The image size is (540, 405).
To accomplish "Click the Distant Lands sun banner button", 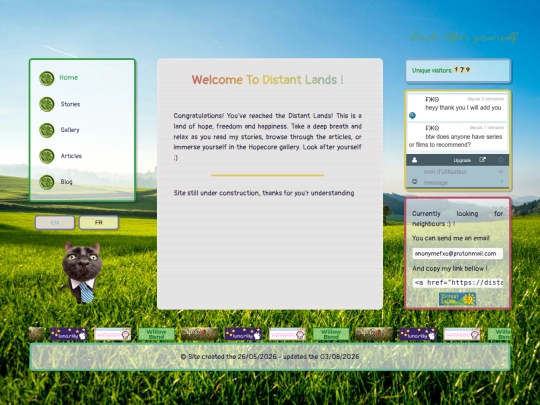I will pyautogui.click(x=457, y=299).
